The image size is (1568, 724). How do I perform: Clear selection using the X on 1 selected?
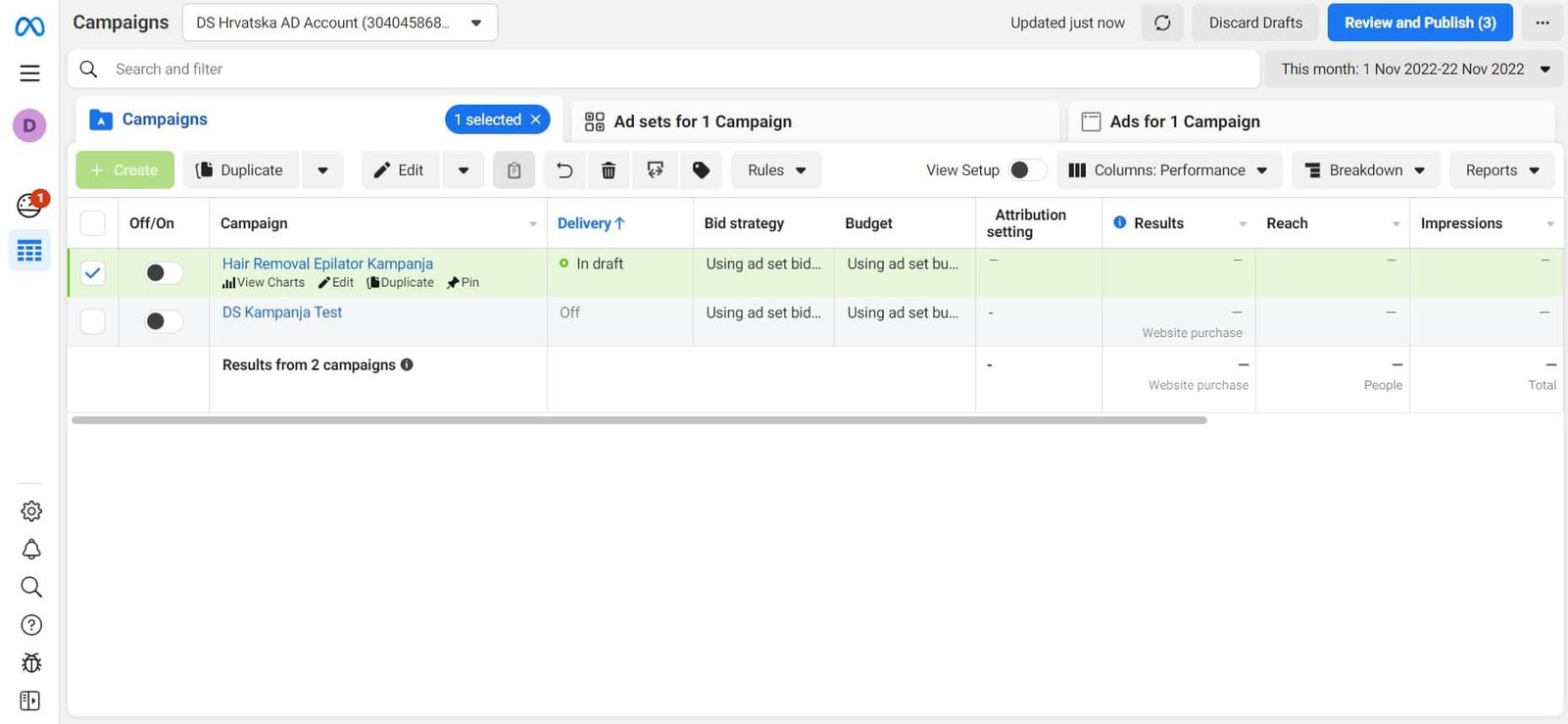(x=536, y=120)
